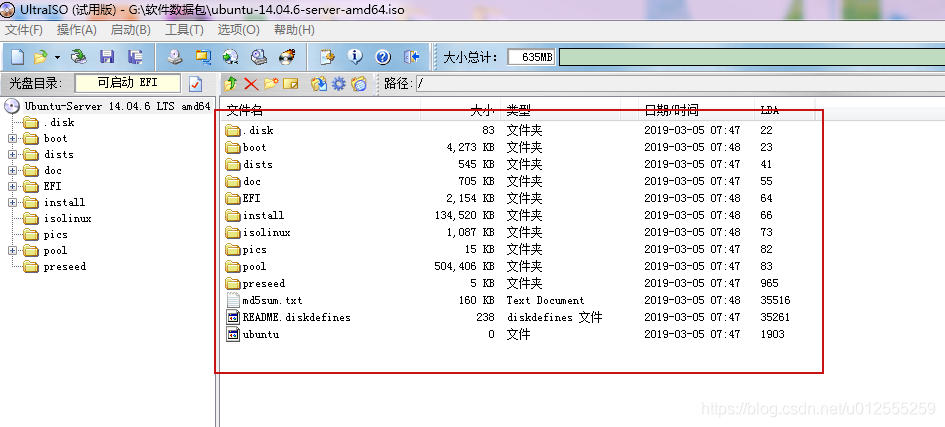Expand the boot tree node
The image size is (945, 427).
12,139
